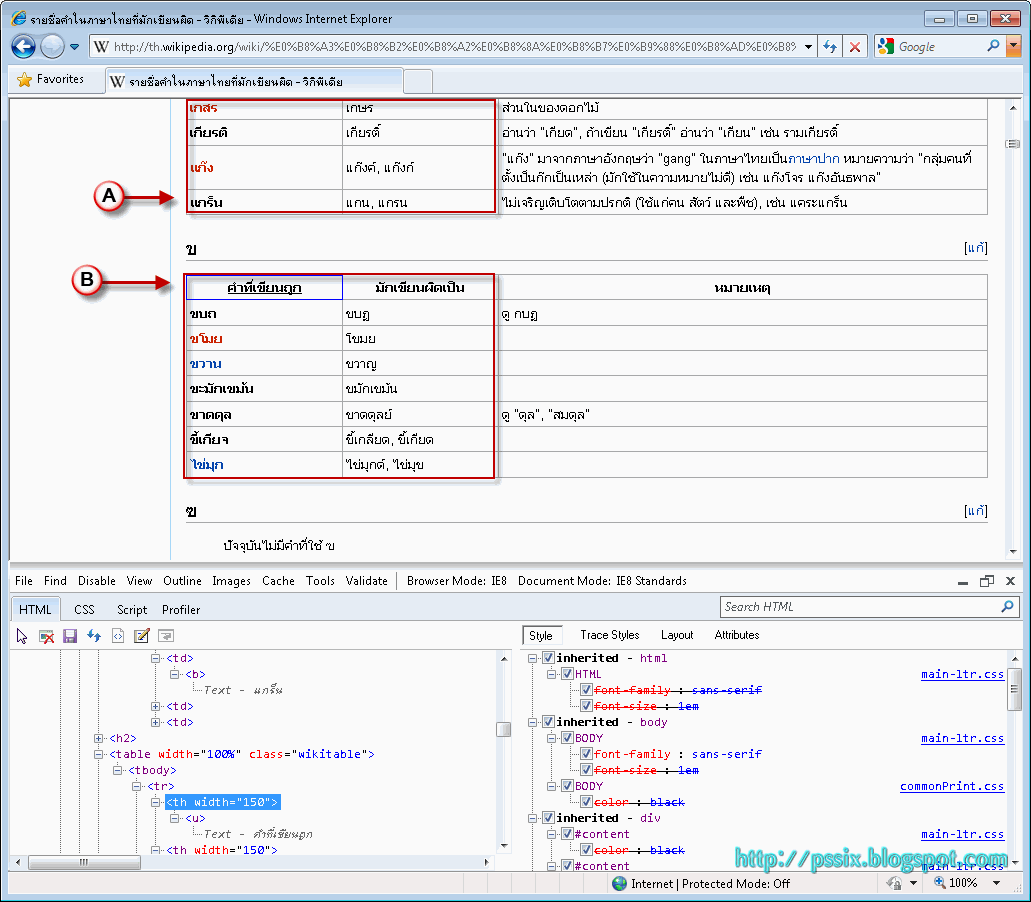Image resolution: width=1031 pixels, height=902 pixels.
Task: Click the edit HTML pencil icon
Action: pyautogui.click(x=142, y=636)
